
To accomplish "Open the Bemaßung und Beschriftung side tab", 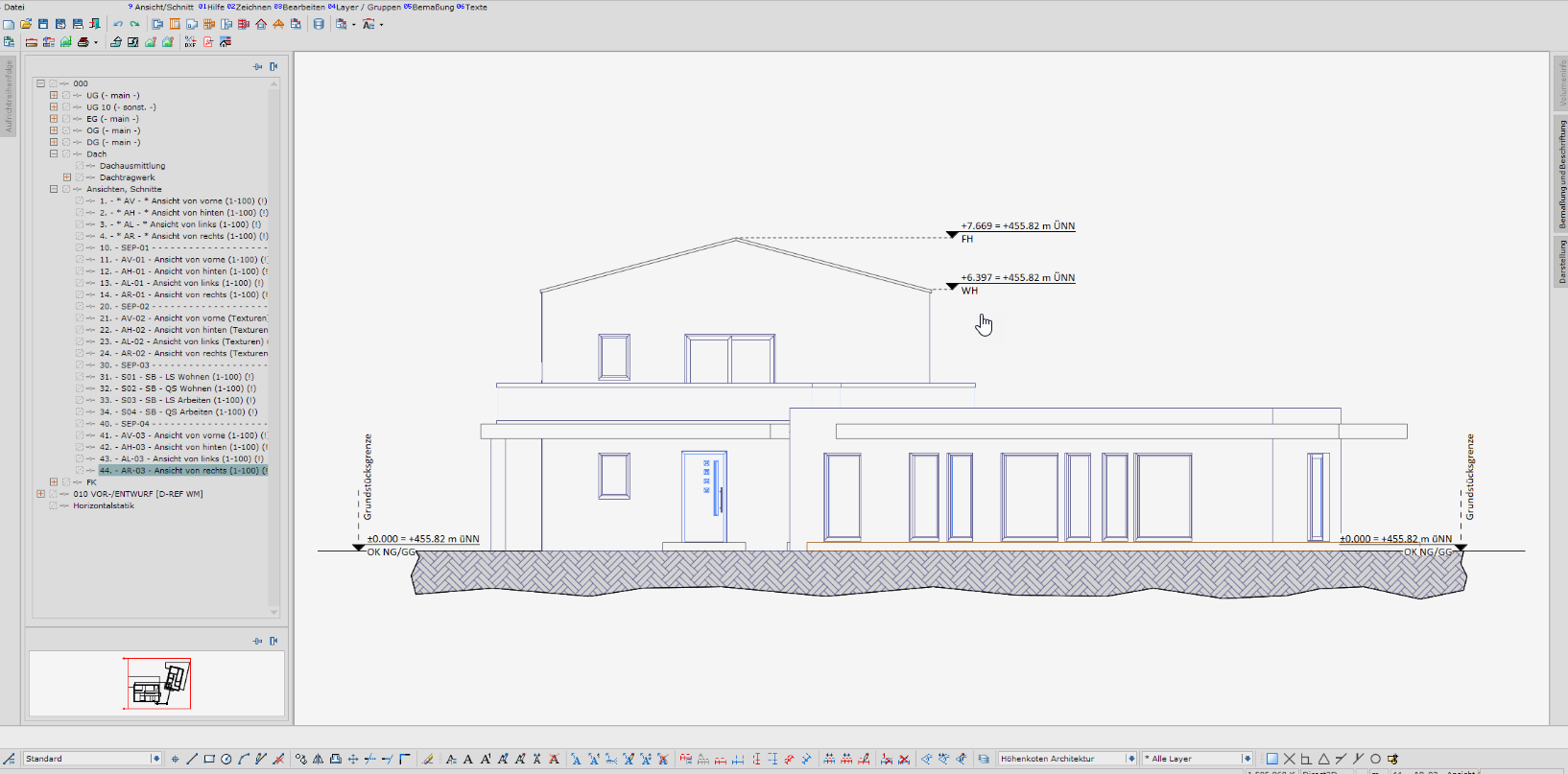I will click(x=1561, y=175).
